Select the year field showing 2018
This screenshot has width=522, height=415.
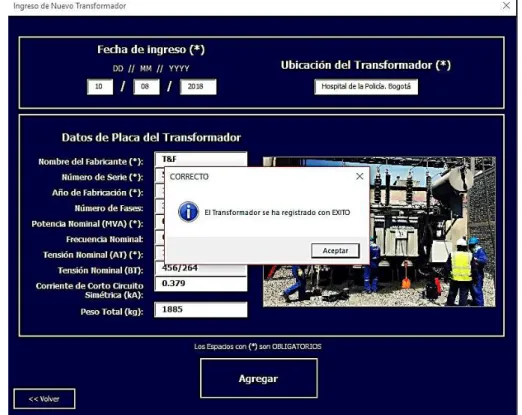coord(198,87)
